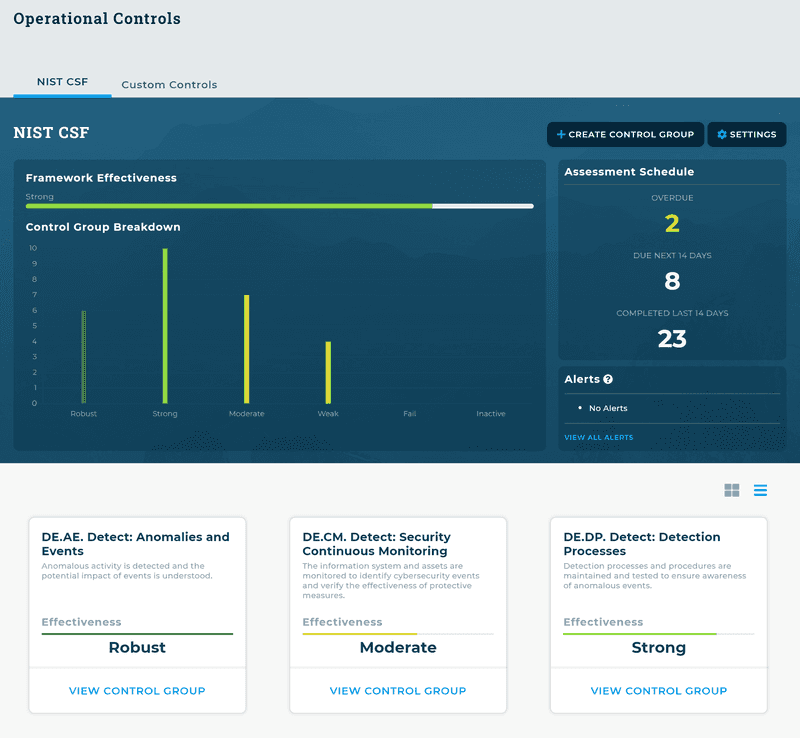Select the Robust bar in the chart
The image size is (800, 738).
tap(84, 357)
